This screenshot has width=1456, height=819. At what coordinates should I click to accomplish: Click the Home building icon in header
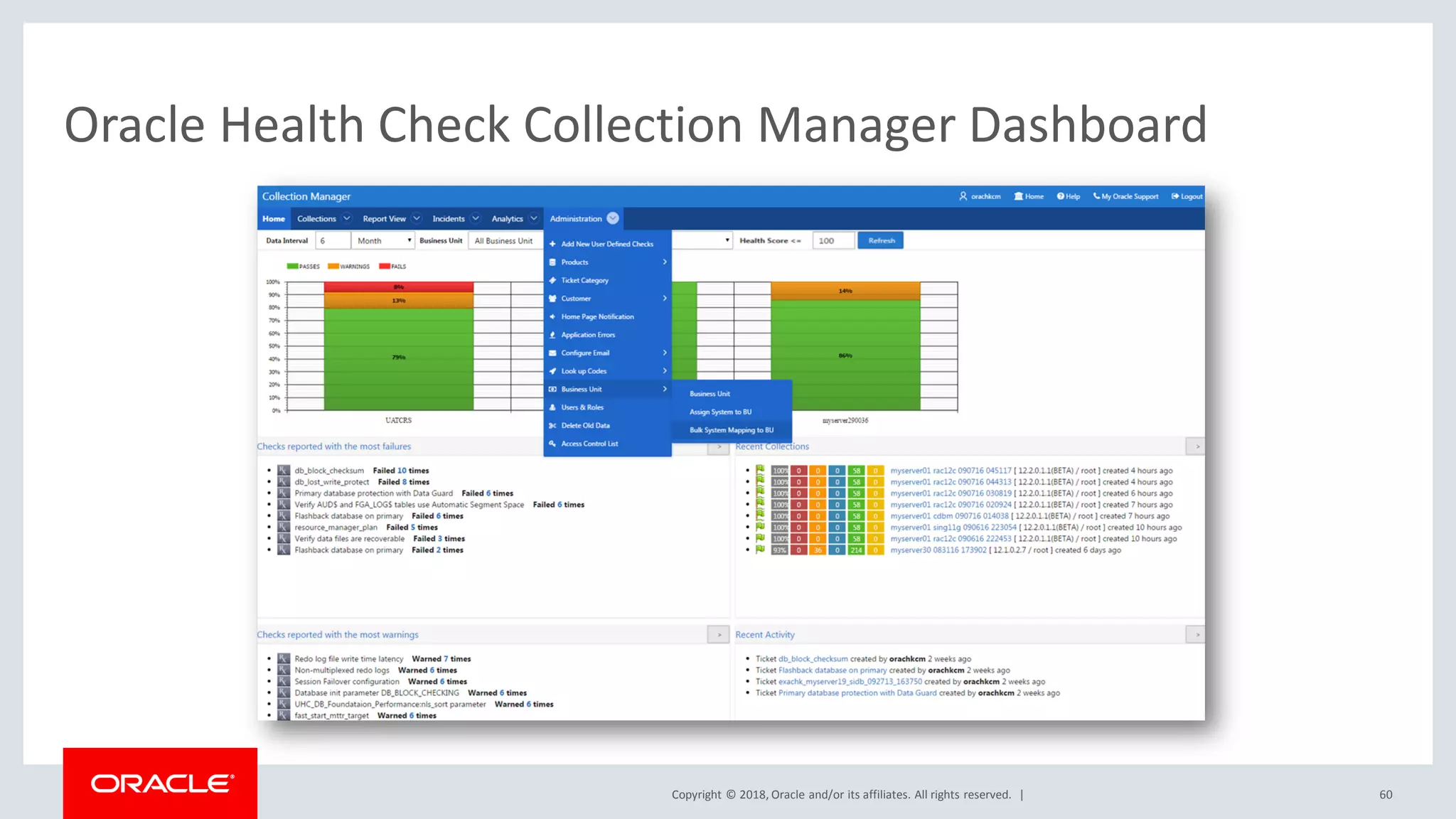pos(1018,196)
